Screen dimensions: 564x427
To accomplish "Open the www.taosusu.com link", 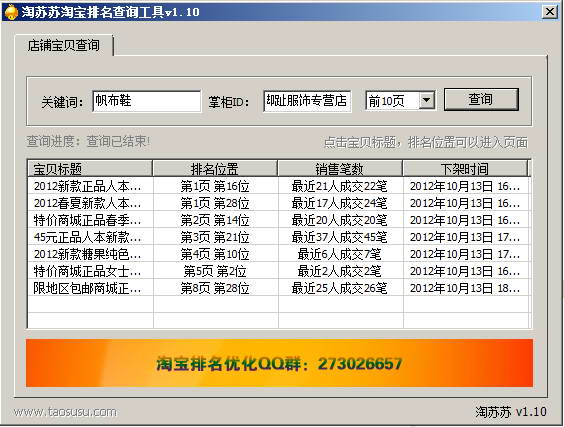I will pyautogui.click(x=65, y=412).
